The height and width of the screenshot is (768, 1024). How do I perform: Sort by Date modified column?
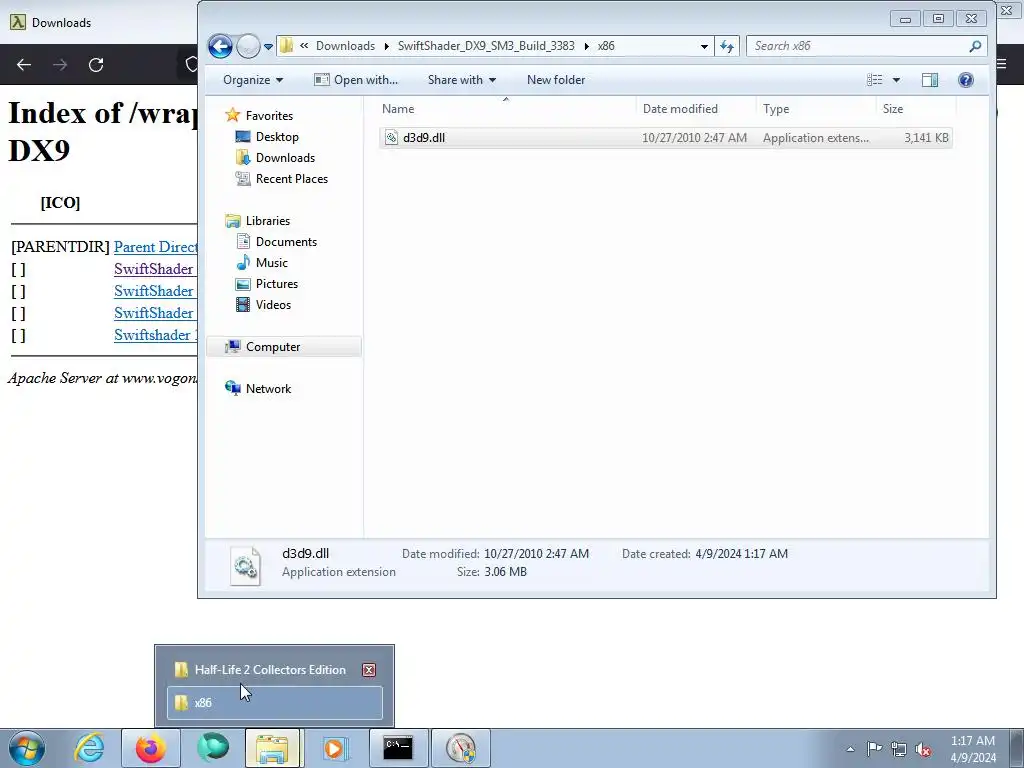click(x=696, y=109)
